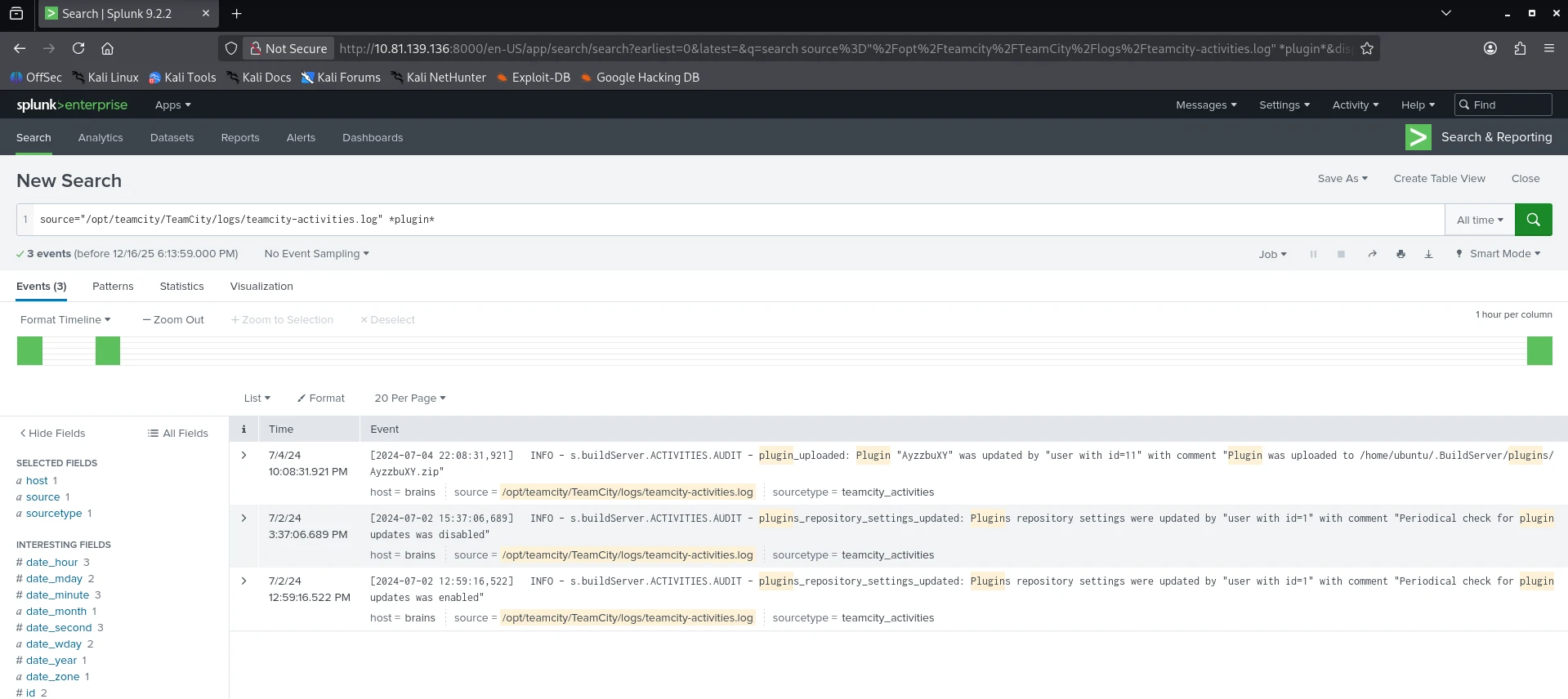Expand the 7/4/24 plugin_uploaded event

(243, 455)
